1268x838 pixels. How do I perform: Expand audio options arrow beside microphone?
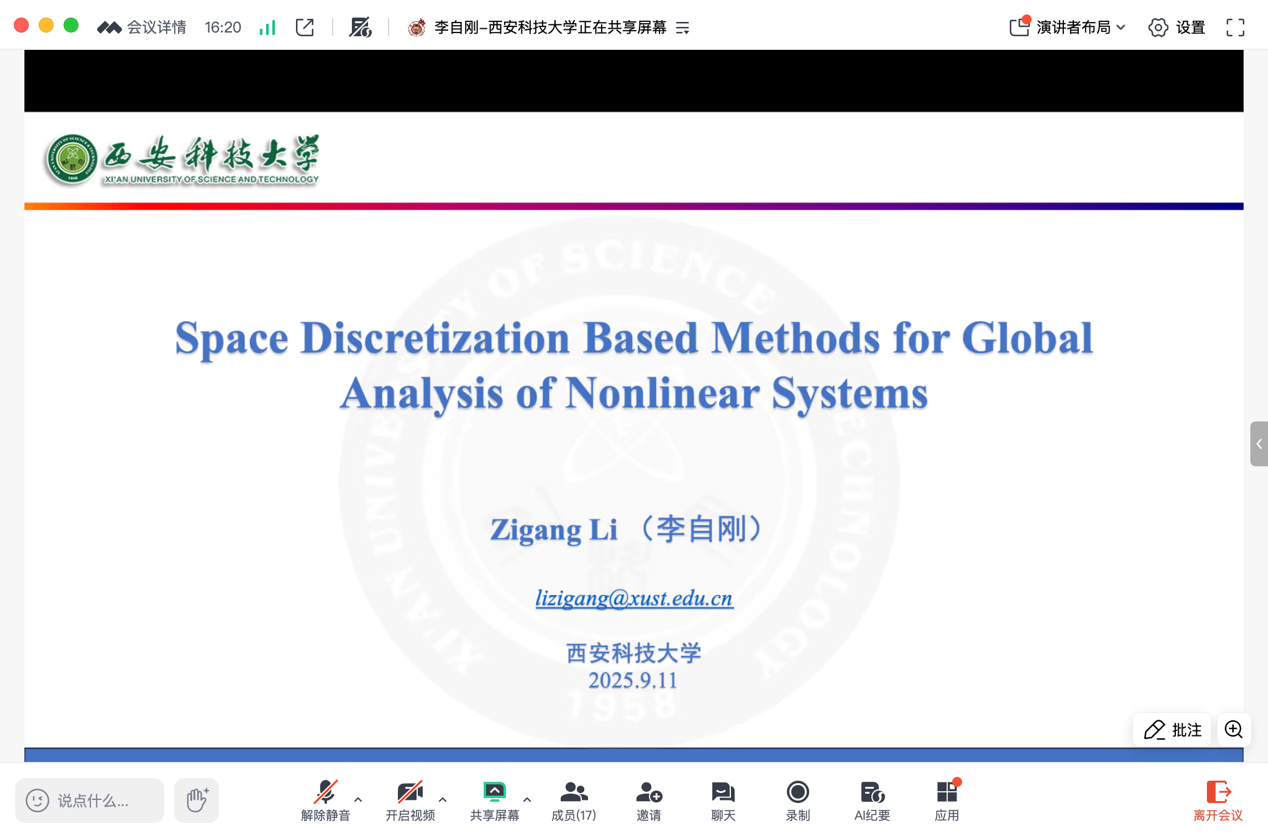(x=358, y=799)
